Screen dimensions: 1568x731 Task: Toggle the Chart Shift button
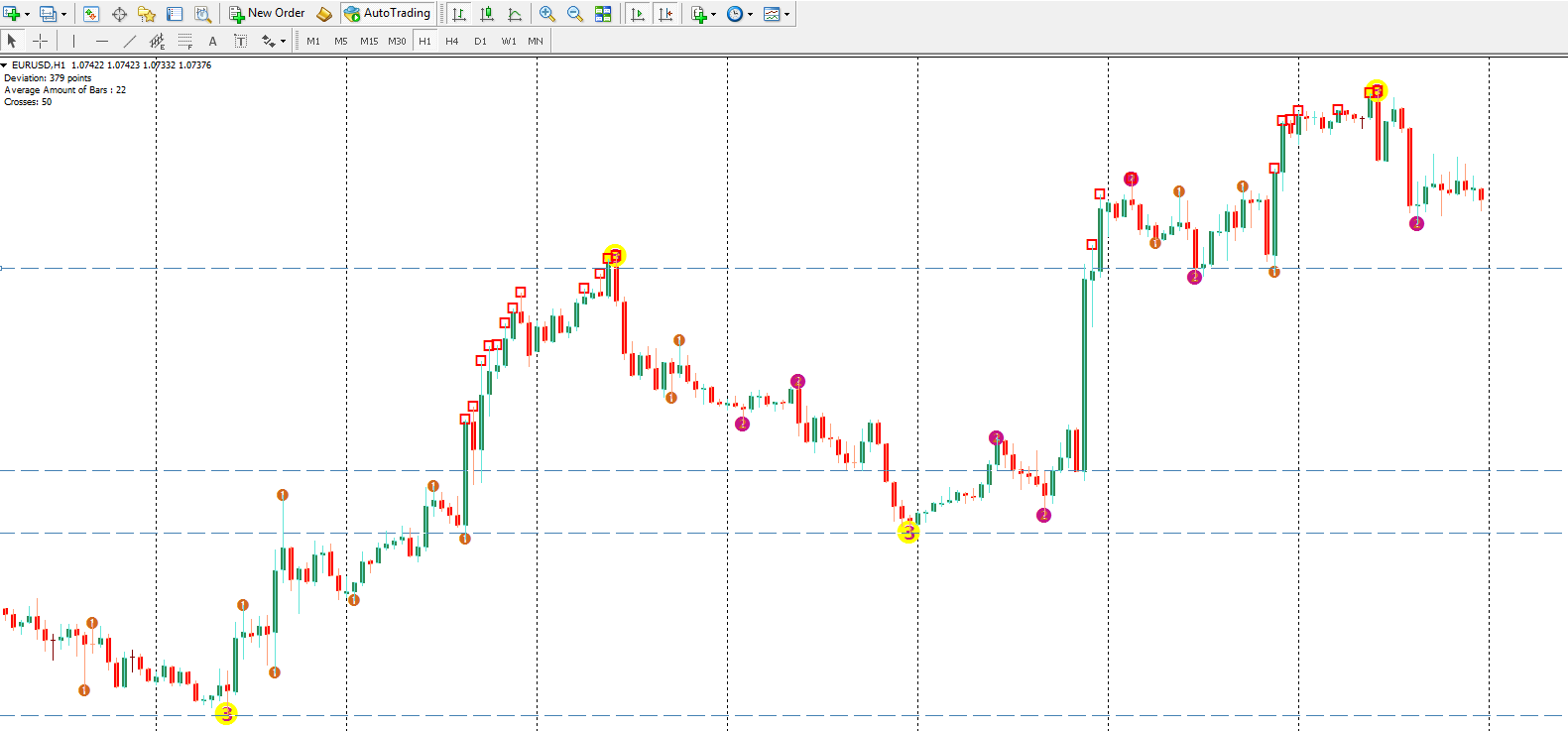coord(665,14)
